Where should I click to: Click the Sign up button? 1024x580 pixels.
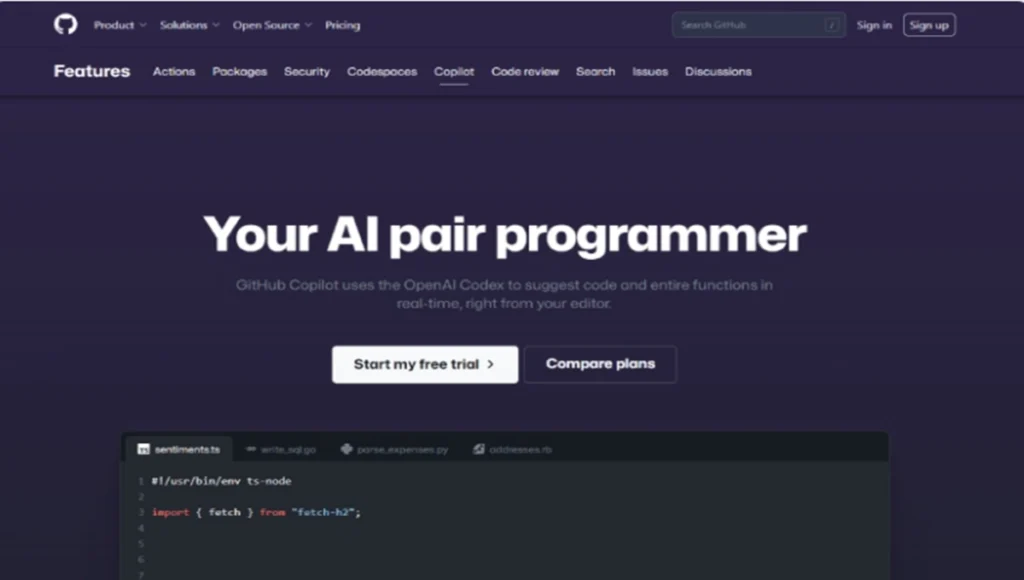pos(929,25)
